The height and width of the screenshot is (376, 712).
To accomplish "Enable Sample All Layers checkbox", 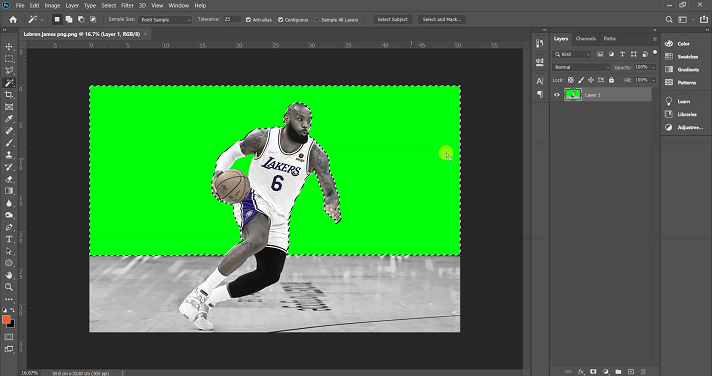I will point(317,20).
